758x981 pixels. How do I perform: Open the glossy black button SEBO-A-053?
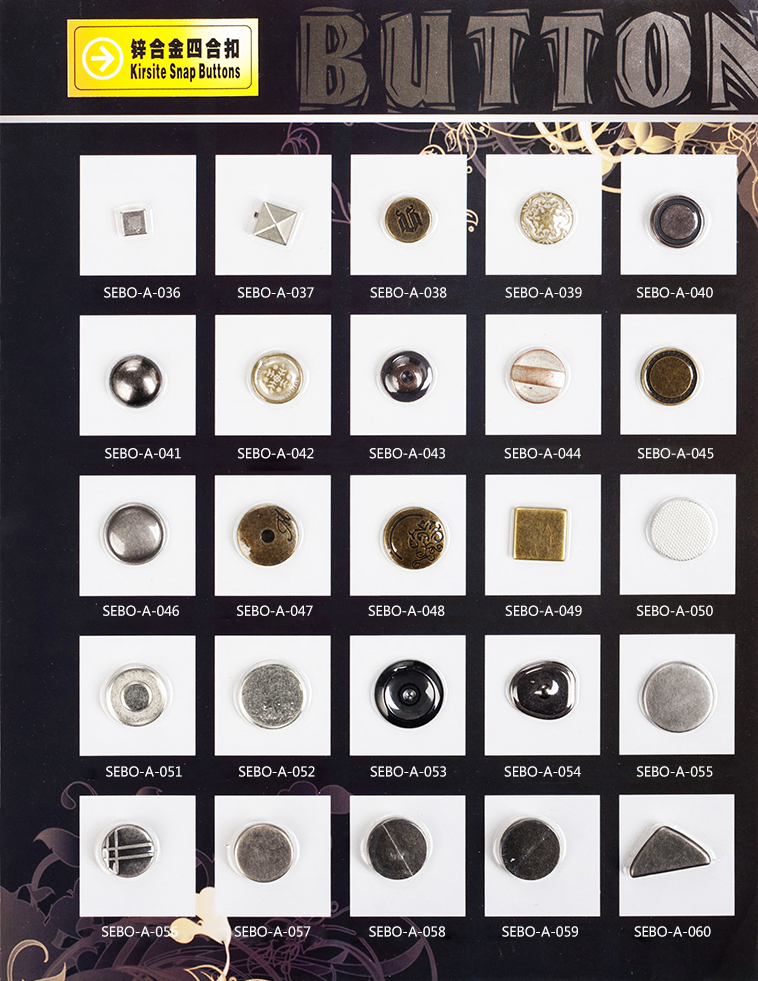pos(410,693)
